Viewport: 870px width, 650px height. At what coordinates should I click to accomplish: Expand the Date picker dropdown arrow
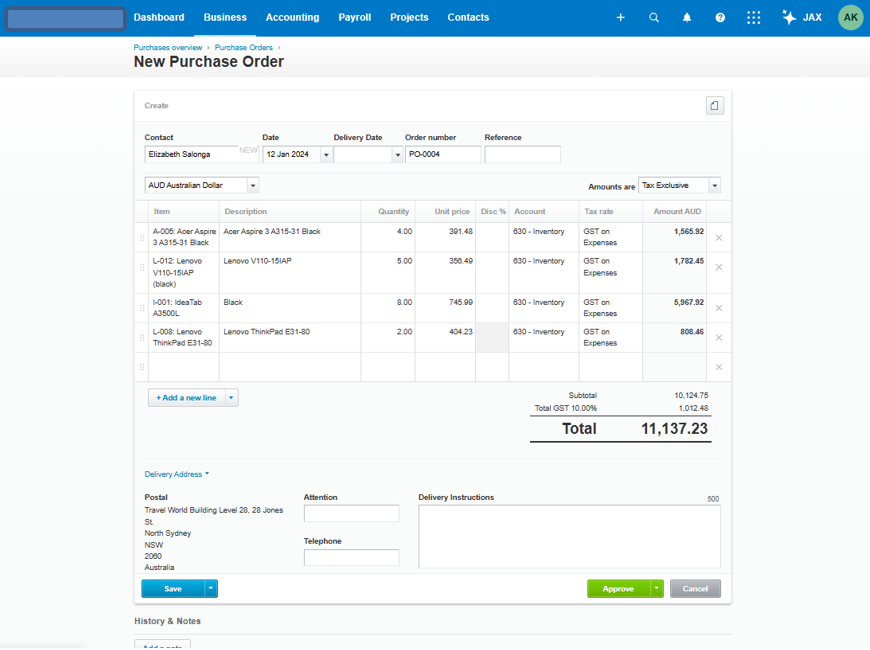[326, 155]
